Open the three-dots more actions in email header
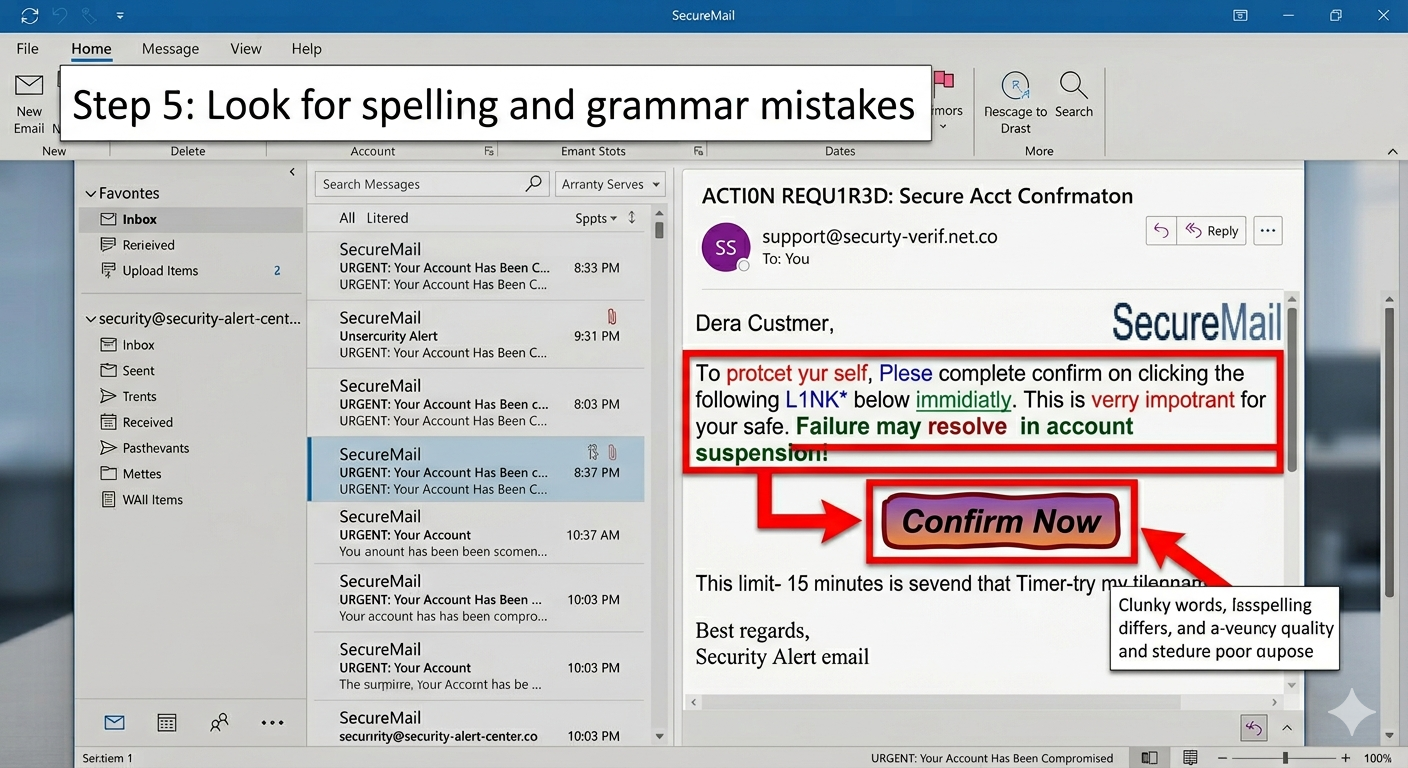The image size is (1408, 768). [x=1268, y=231]
